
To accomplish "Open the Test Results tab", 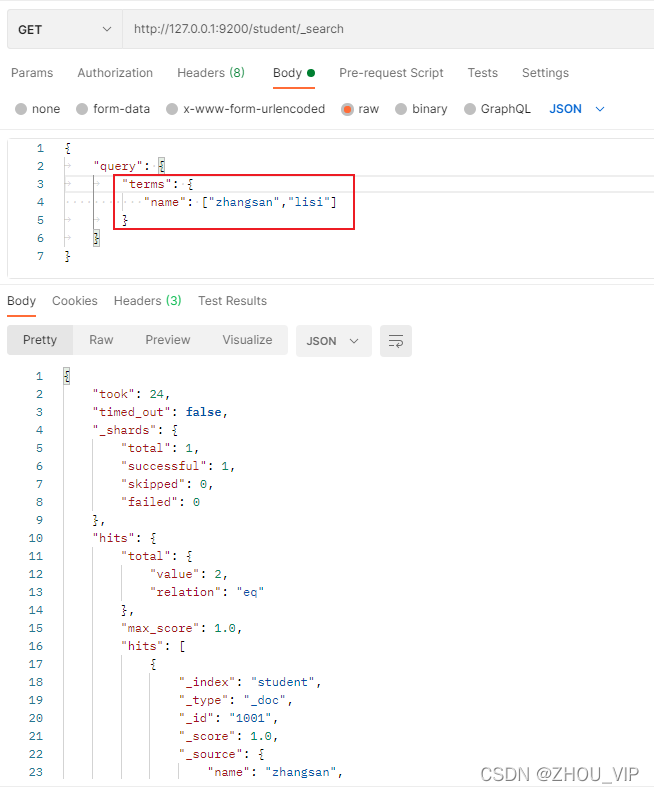I will point(232,301).
